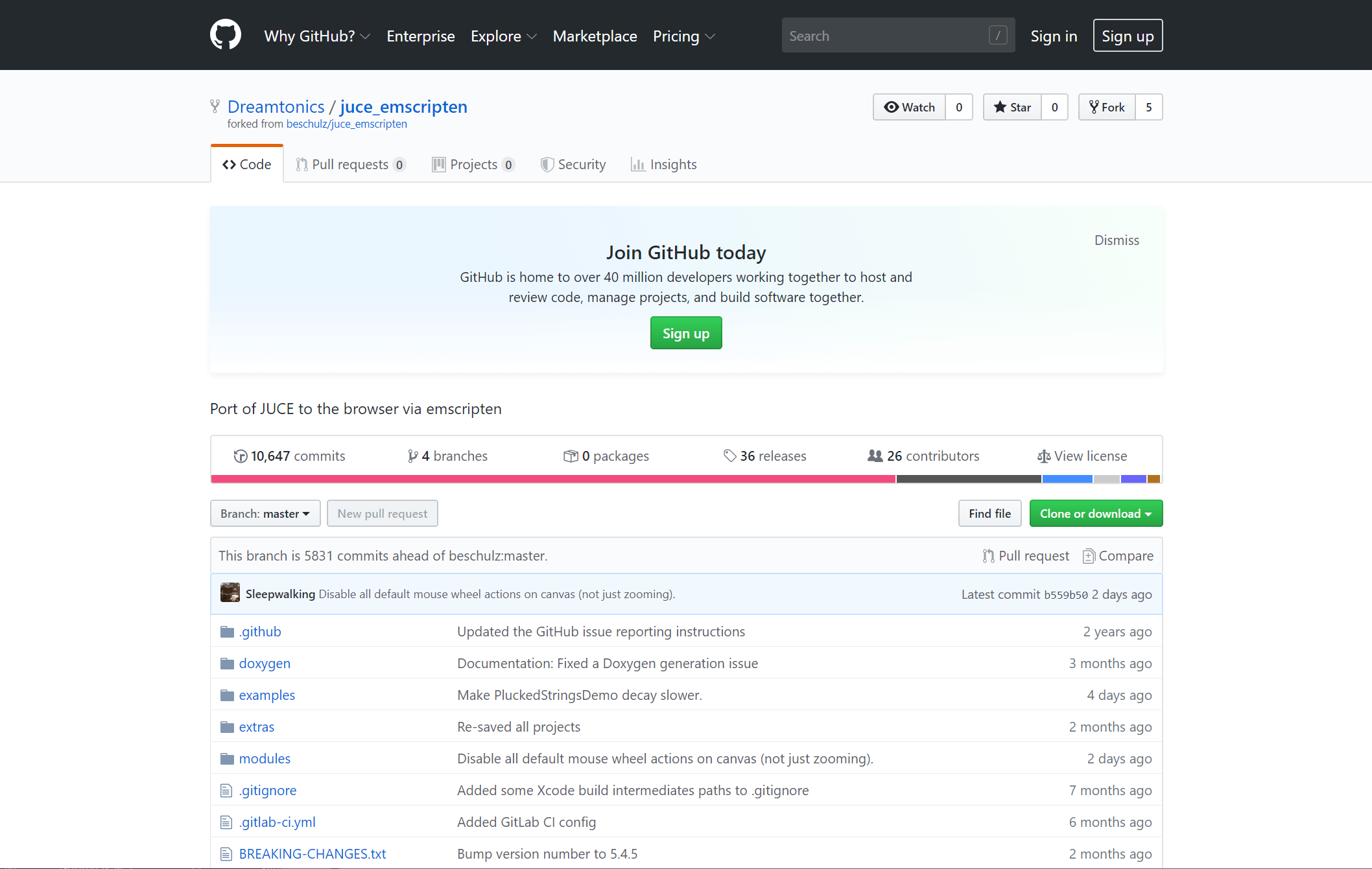Open the 36 releases link
This screenshot has width=1372, height=869.
765,456
